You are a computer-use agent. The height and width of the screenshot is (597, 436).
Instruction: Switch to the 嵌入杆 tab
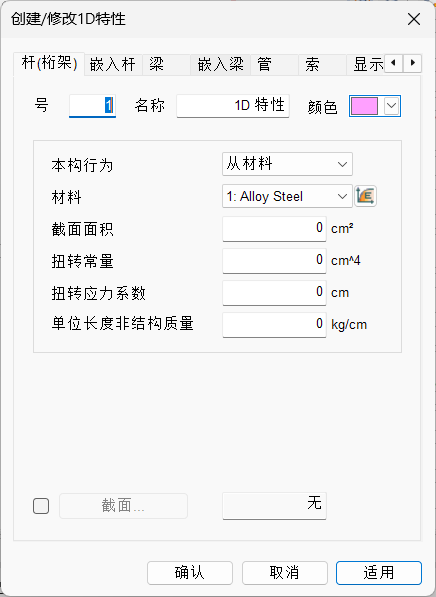(x=113, y=64)
